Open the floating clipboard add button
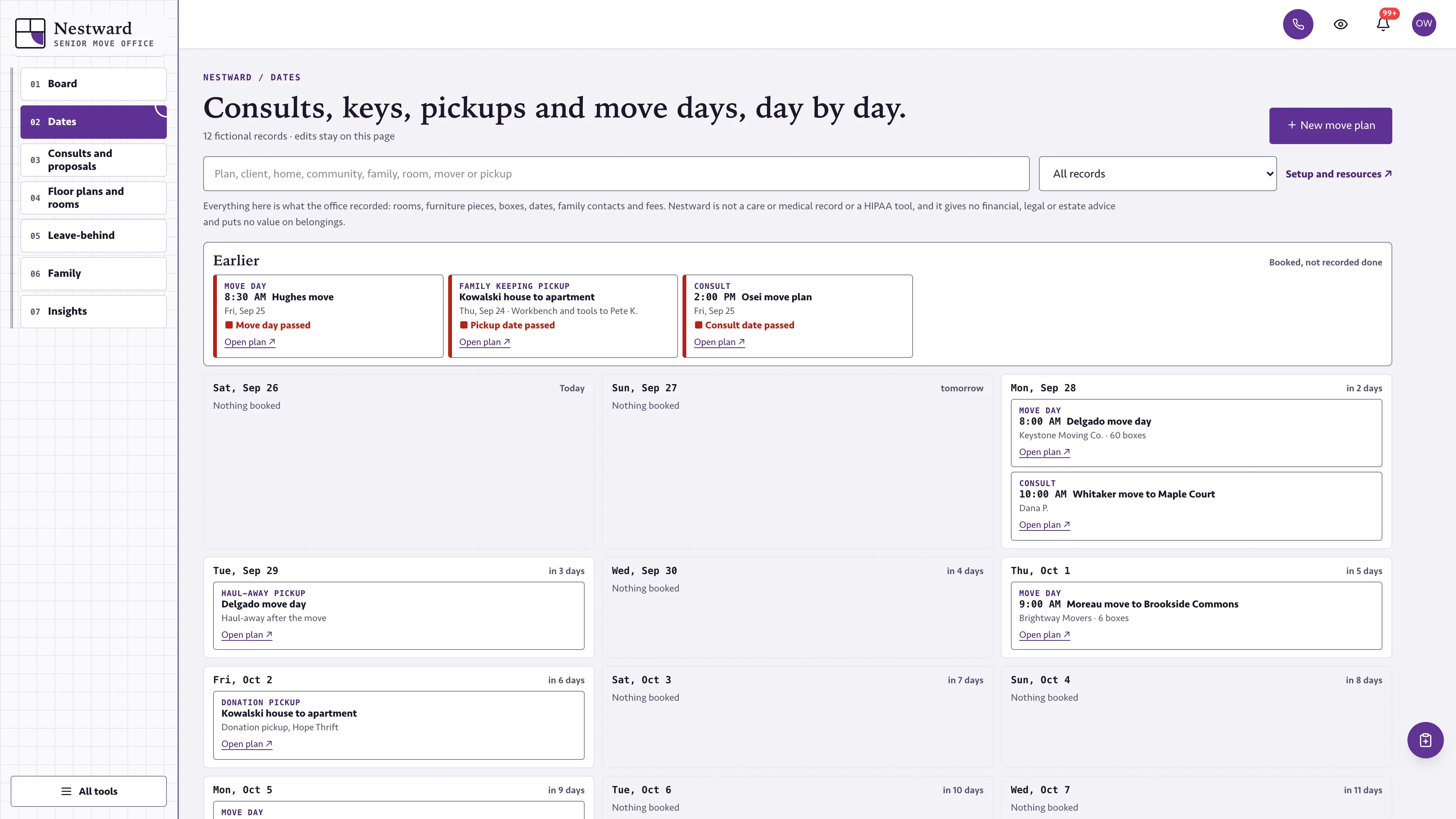Image resolution: width=1456 pixels, height=819 pixels. point(1425,740)
